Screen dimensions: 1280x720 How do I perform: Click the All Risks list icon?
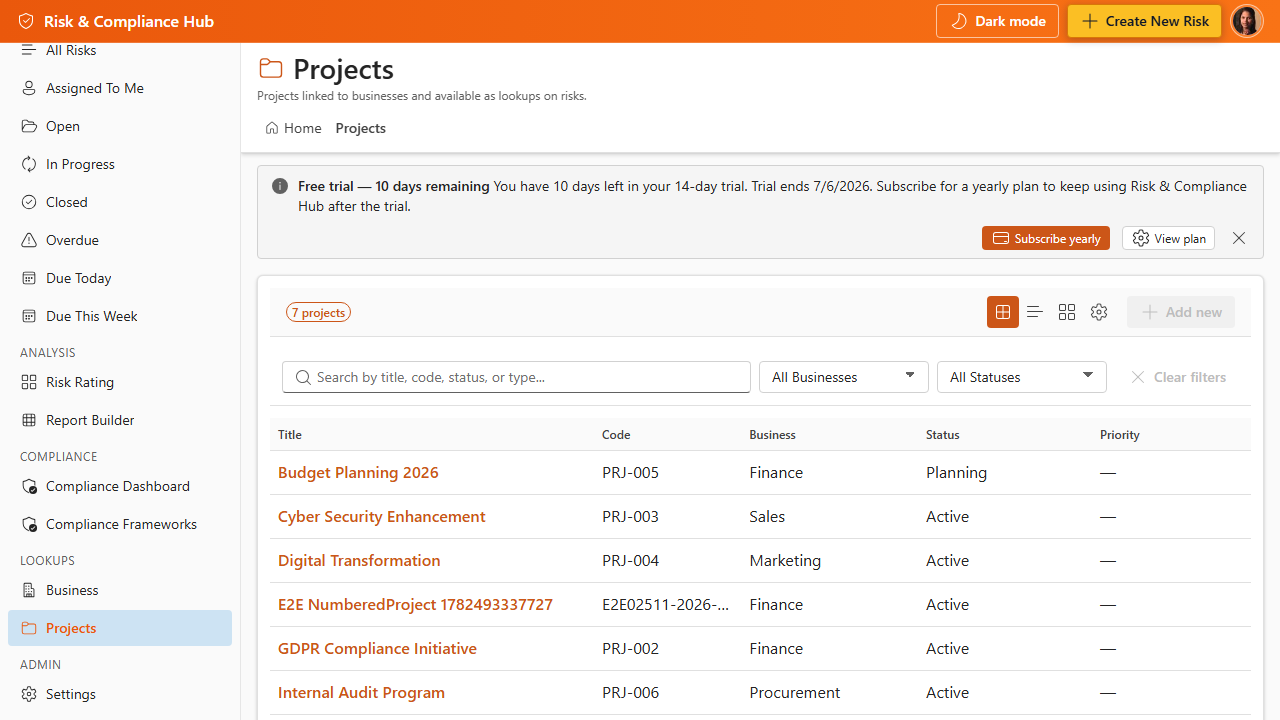click(x=29, y=50)
